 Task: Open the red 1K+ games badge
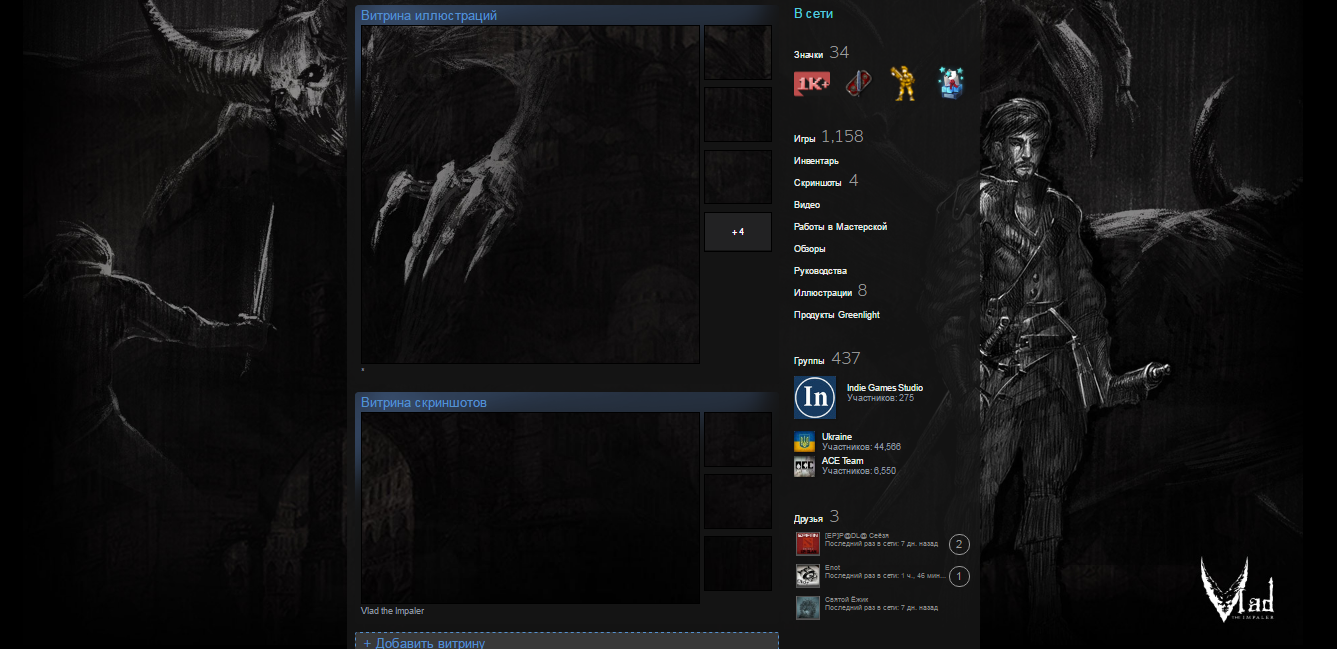811,84
